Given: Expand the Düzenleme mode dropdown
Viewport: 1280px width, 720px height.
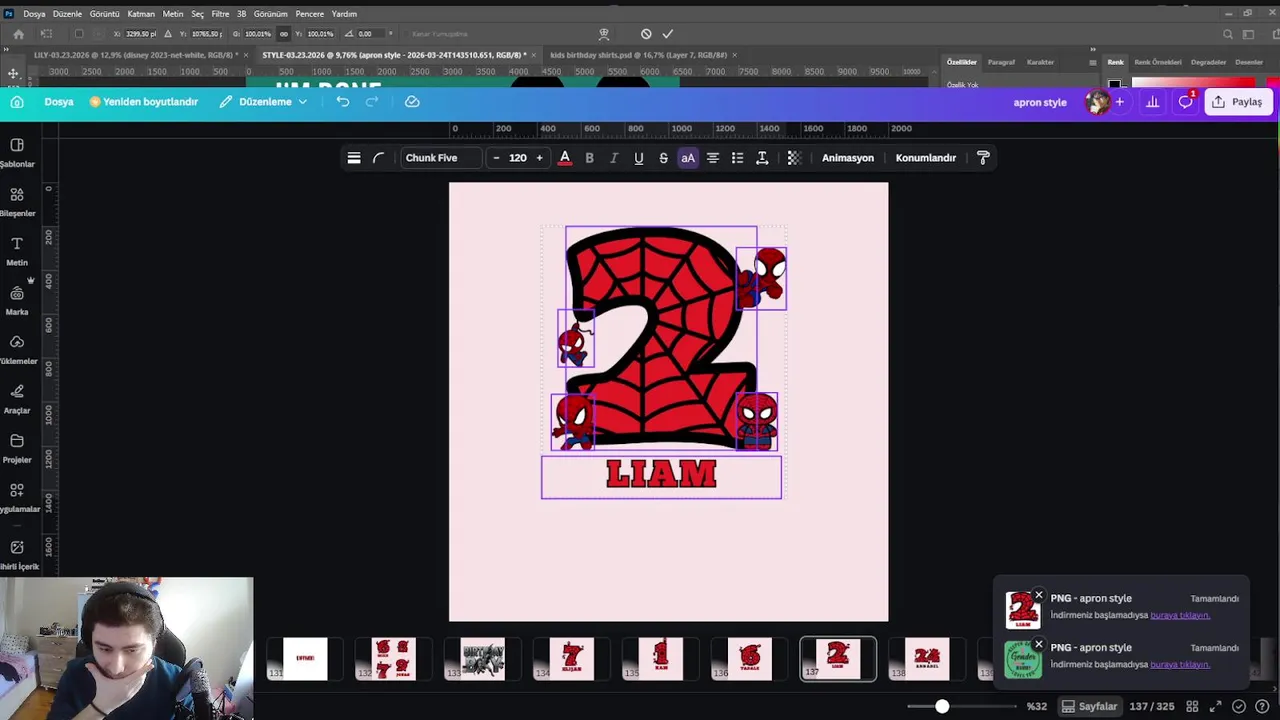Looking at the screenshot, I should (264, 102).
